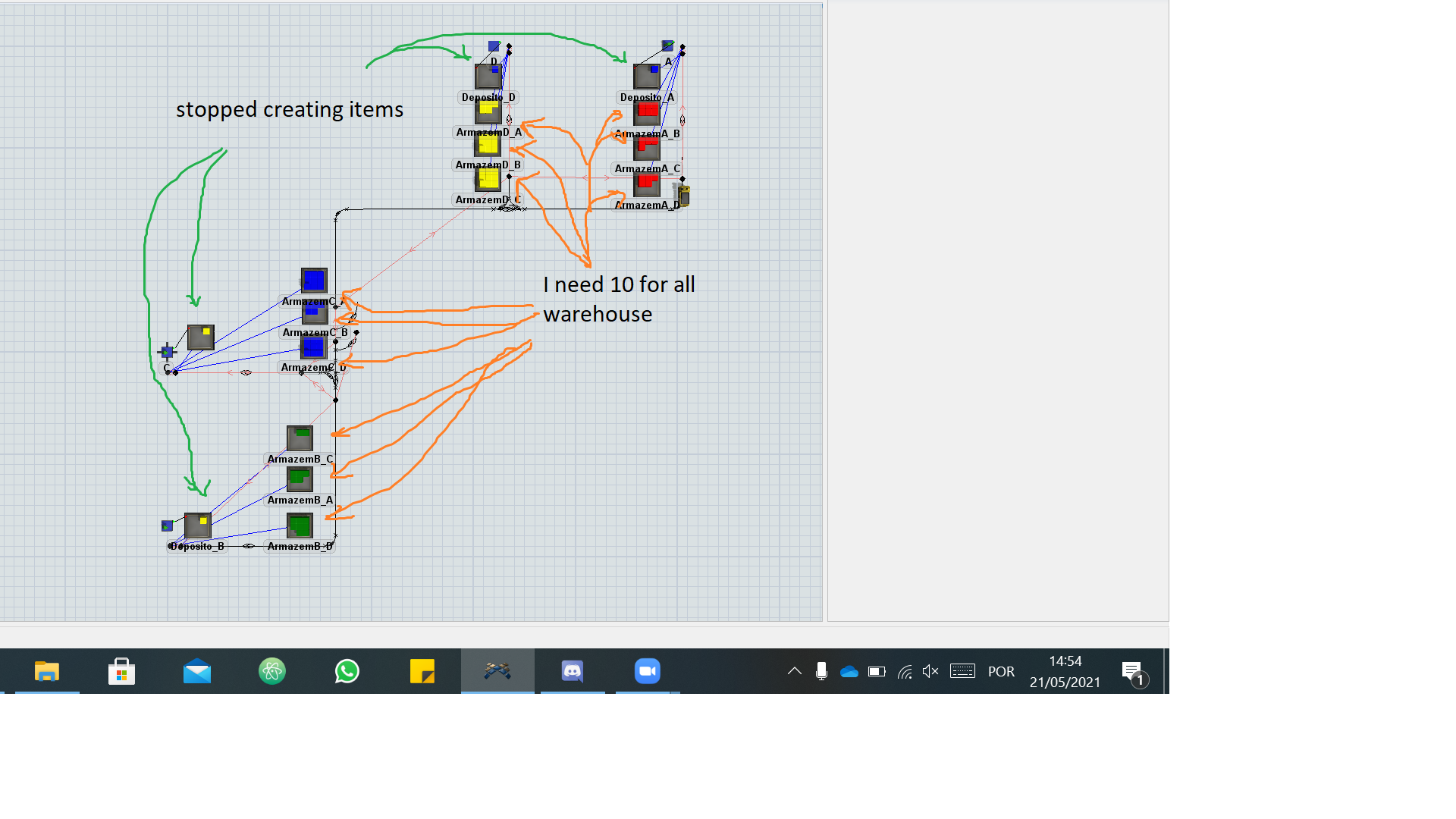Select the yellow ArmazemD_B warehouse
The image size is (1456, 819).
click(x=488, y=145)
